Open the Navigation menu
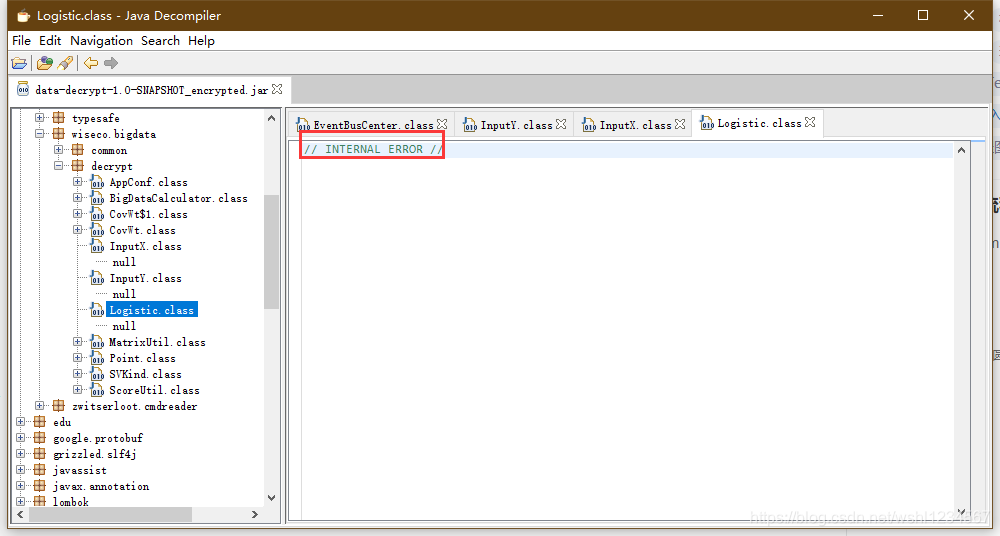The height and width of the screenshot is (536, 1000). point(101,41)
